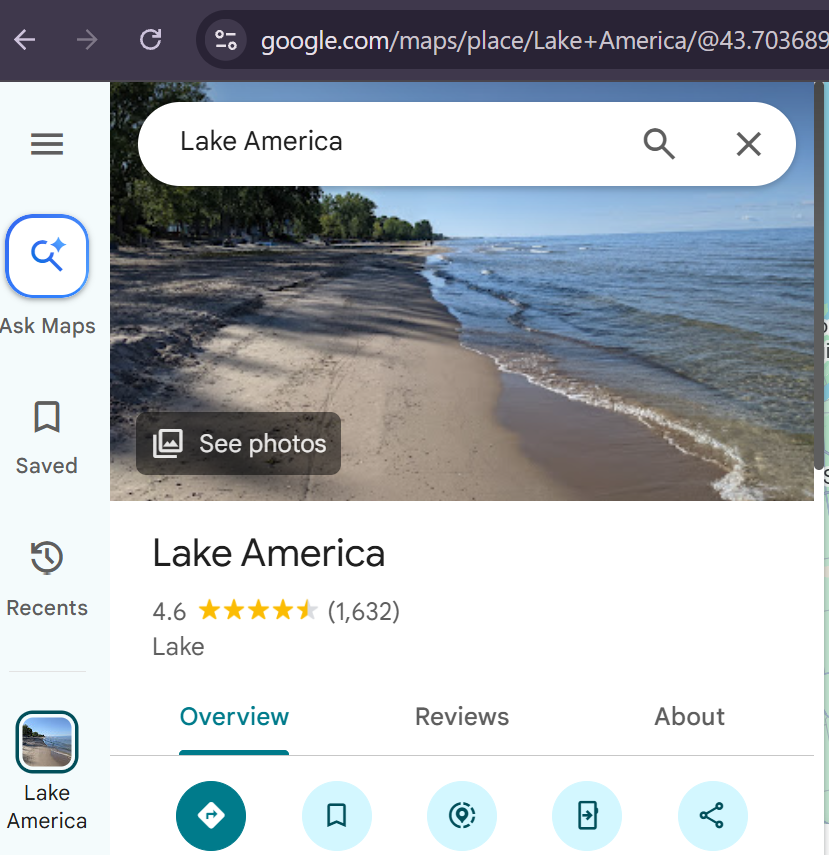The width and height of the screenshot is (829, 855).
Task: Click the Share icon button
Action: (x=712, y=816)
